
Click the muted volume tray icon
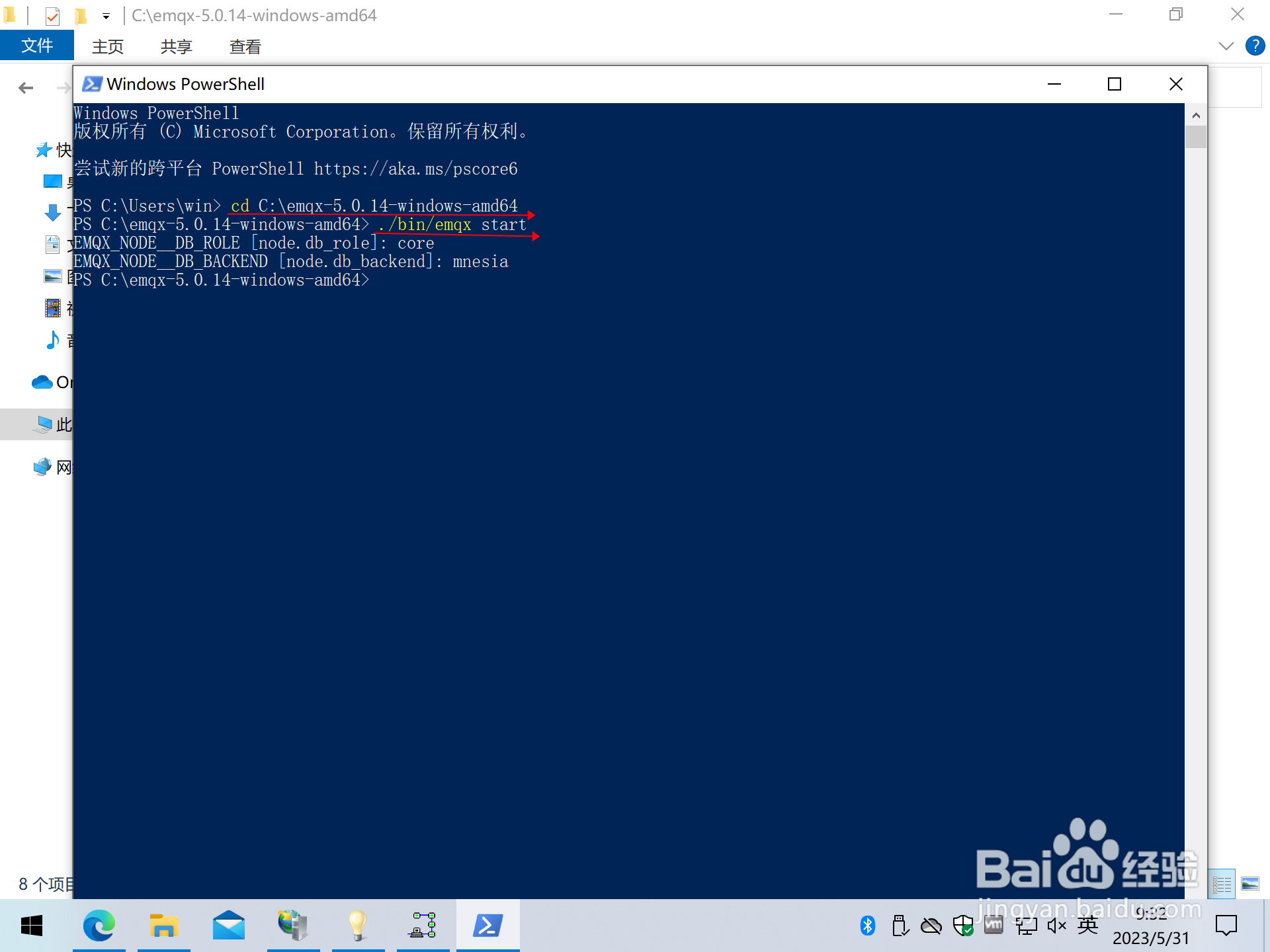(x=1057, y=926)
